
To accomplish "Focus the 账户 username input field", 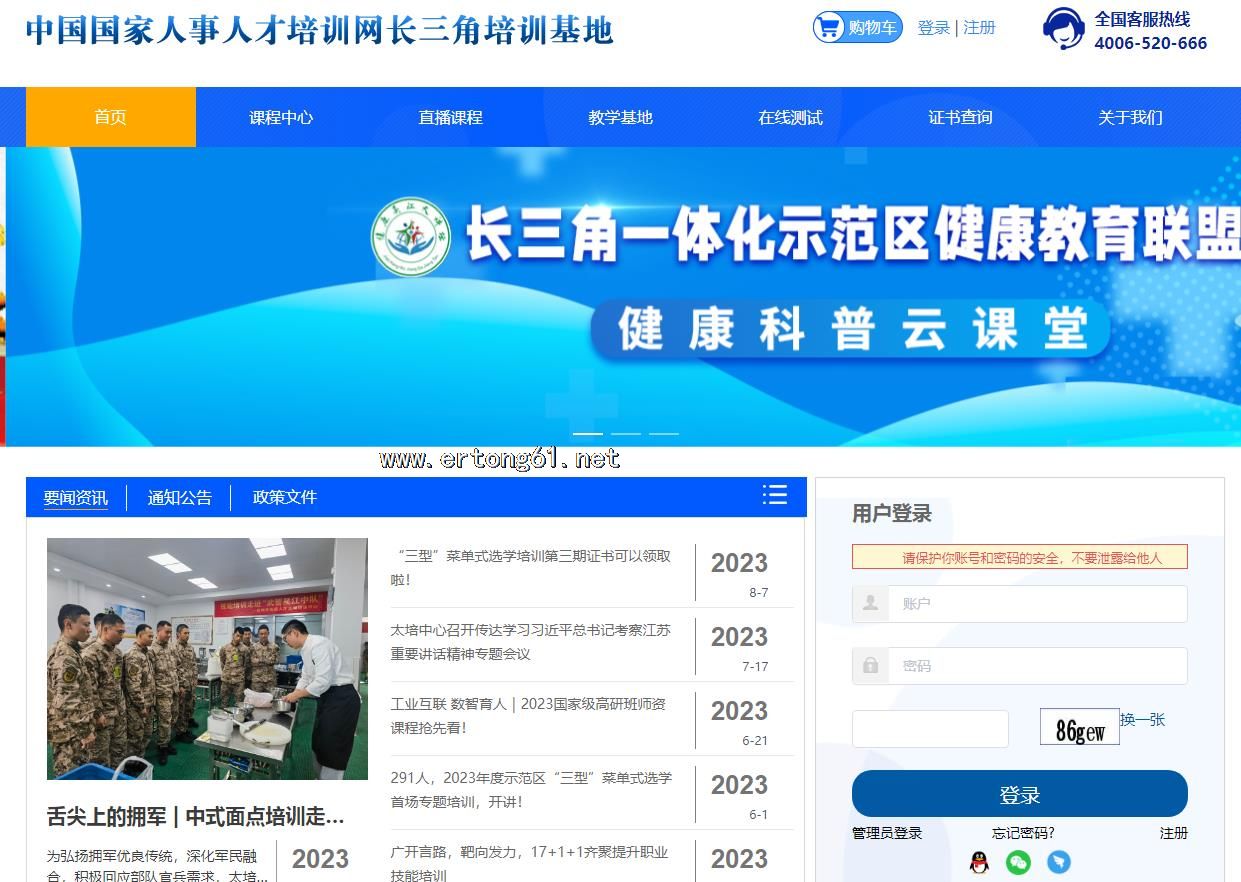I will (x=1036, y=604).
